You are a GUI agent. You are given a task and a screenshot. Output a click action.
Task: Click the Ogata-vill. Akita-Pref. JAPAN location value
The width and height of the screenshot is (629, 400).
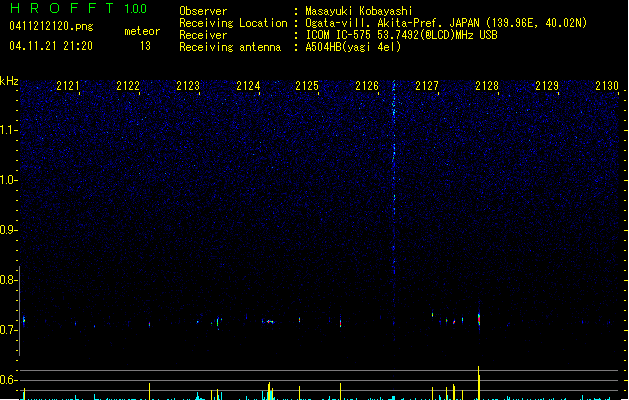446,23
